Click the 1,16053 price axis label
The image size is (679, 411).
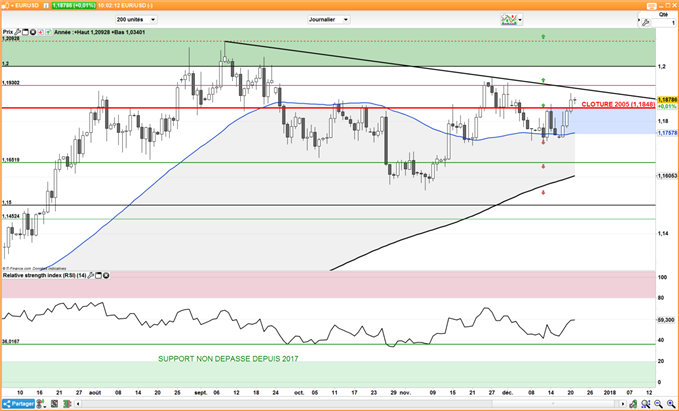point(667,175)
